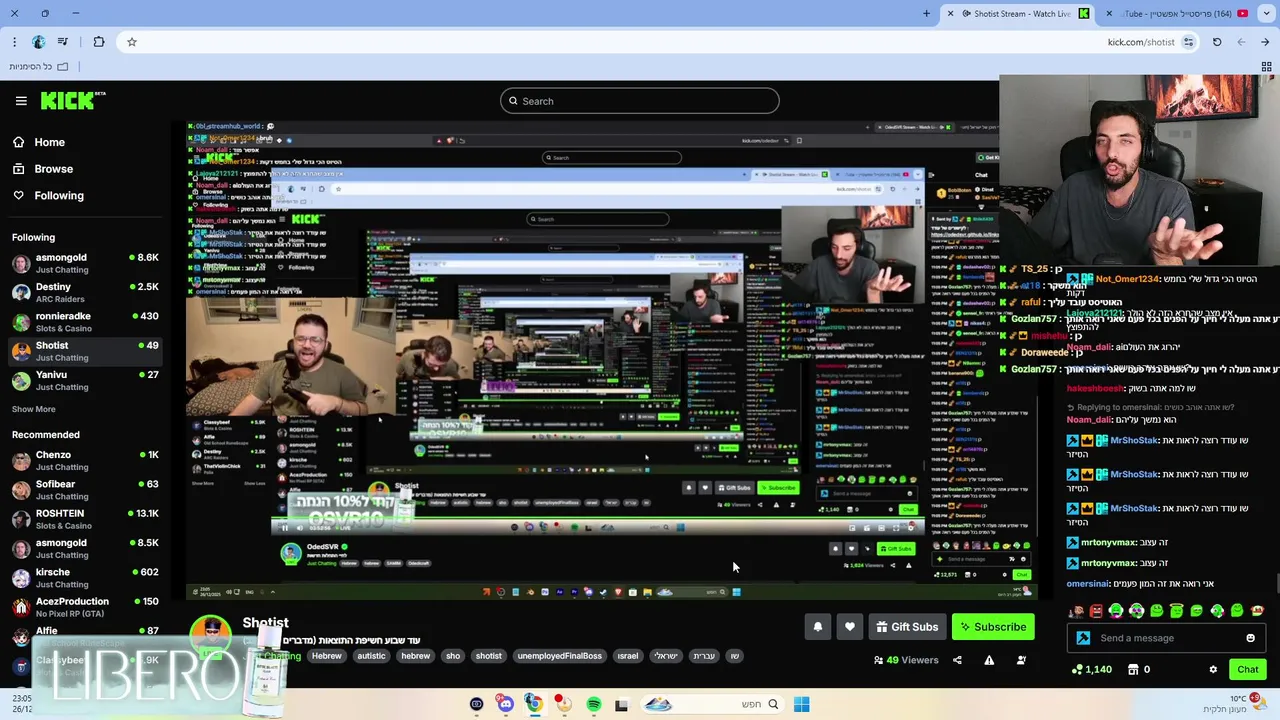The width and height of the screenshot is (1280, 720).
Task: Click the green Chat send button
Action: pyautogui.click(x=1248, y=670)
